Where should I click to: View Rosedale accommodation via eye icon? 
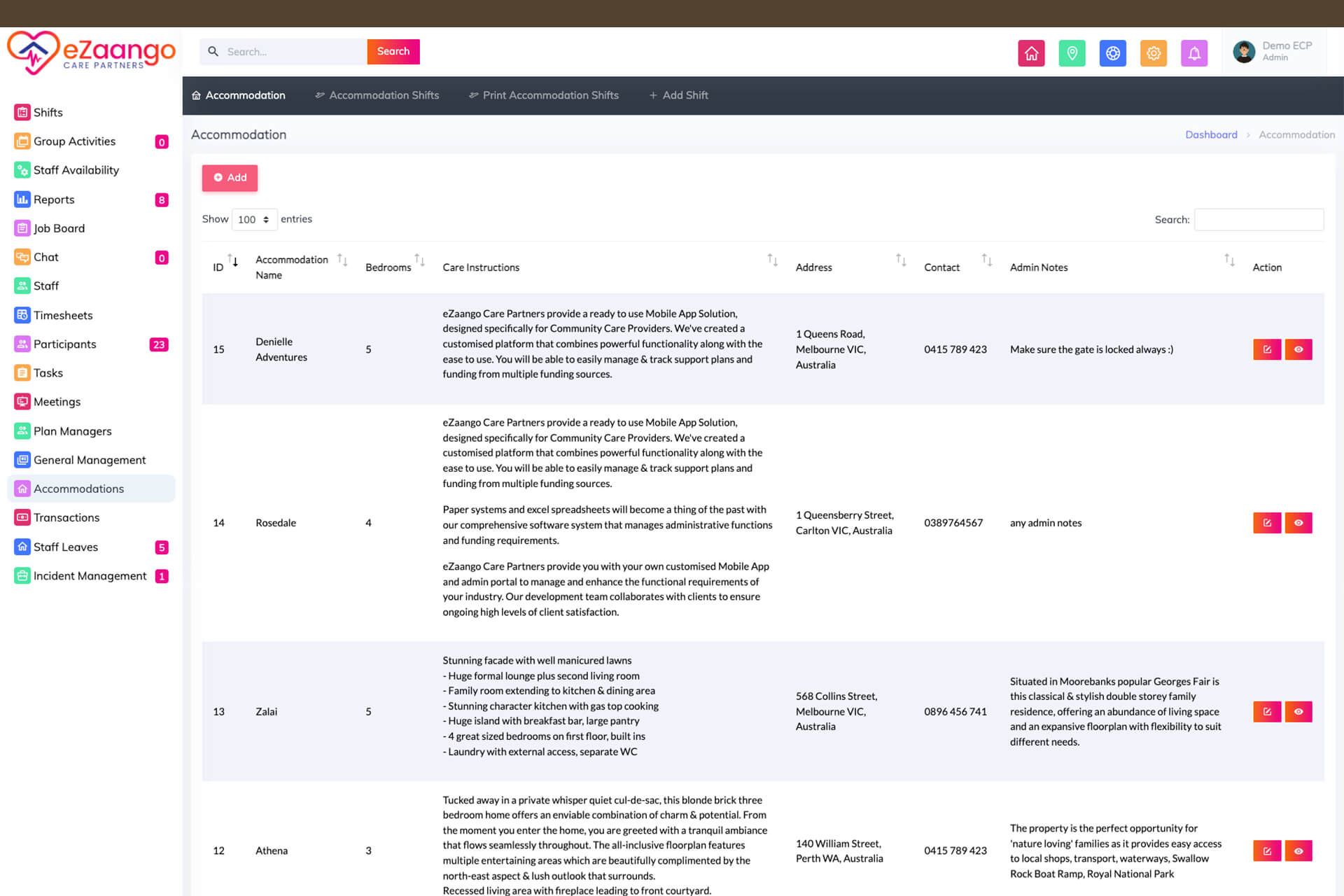[x=1298, y=523]
